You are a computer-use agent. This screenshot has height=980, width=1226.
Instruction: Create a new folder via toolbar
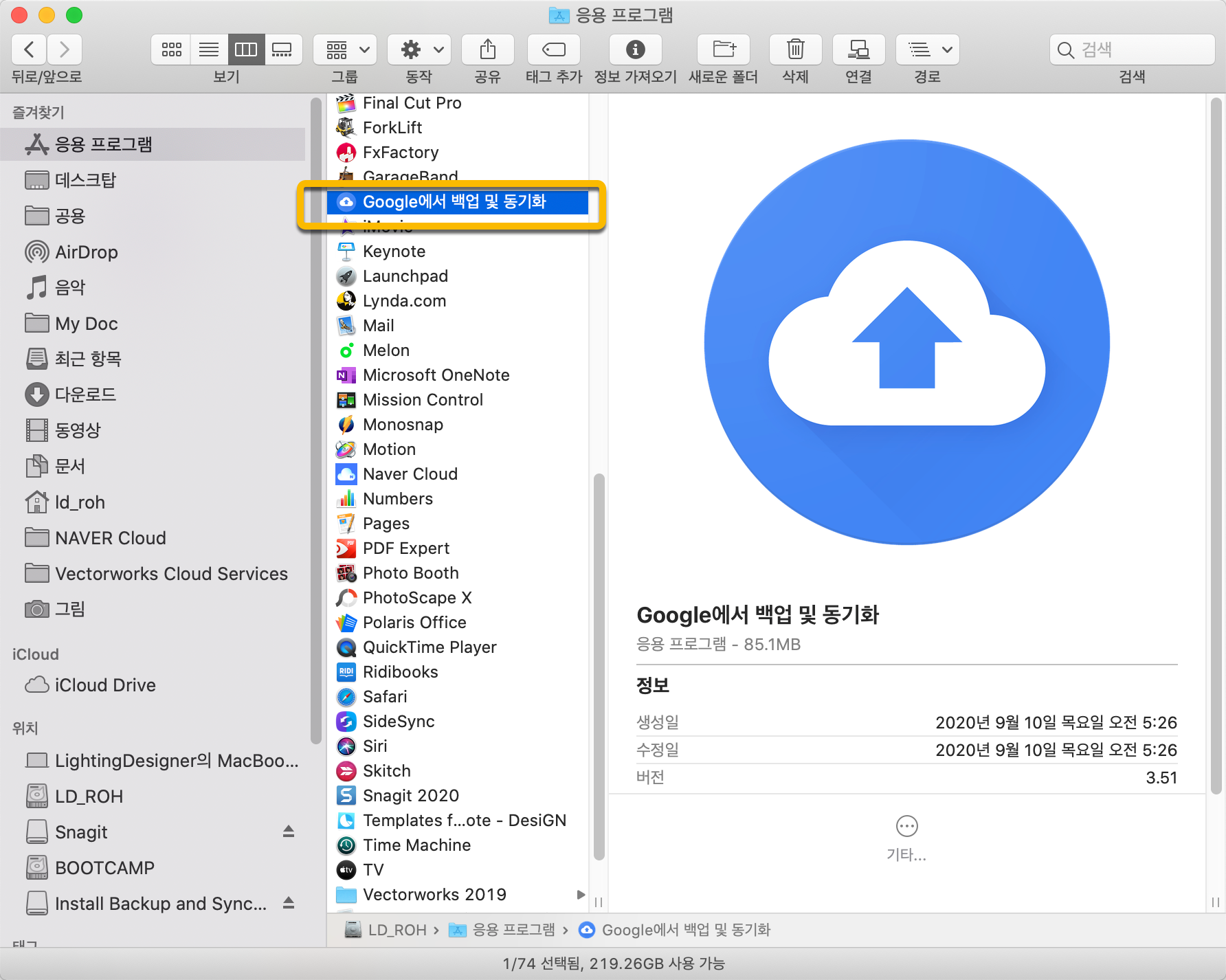coord(724,49)
